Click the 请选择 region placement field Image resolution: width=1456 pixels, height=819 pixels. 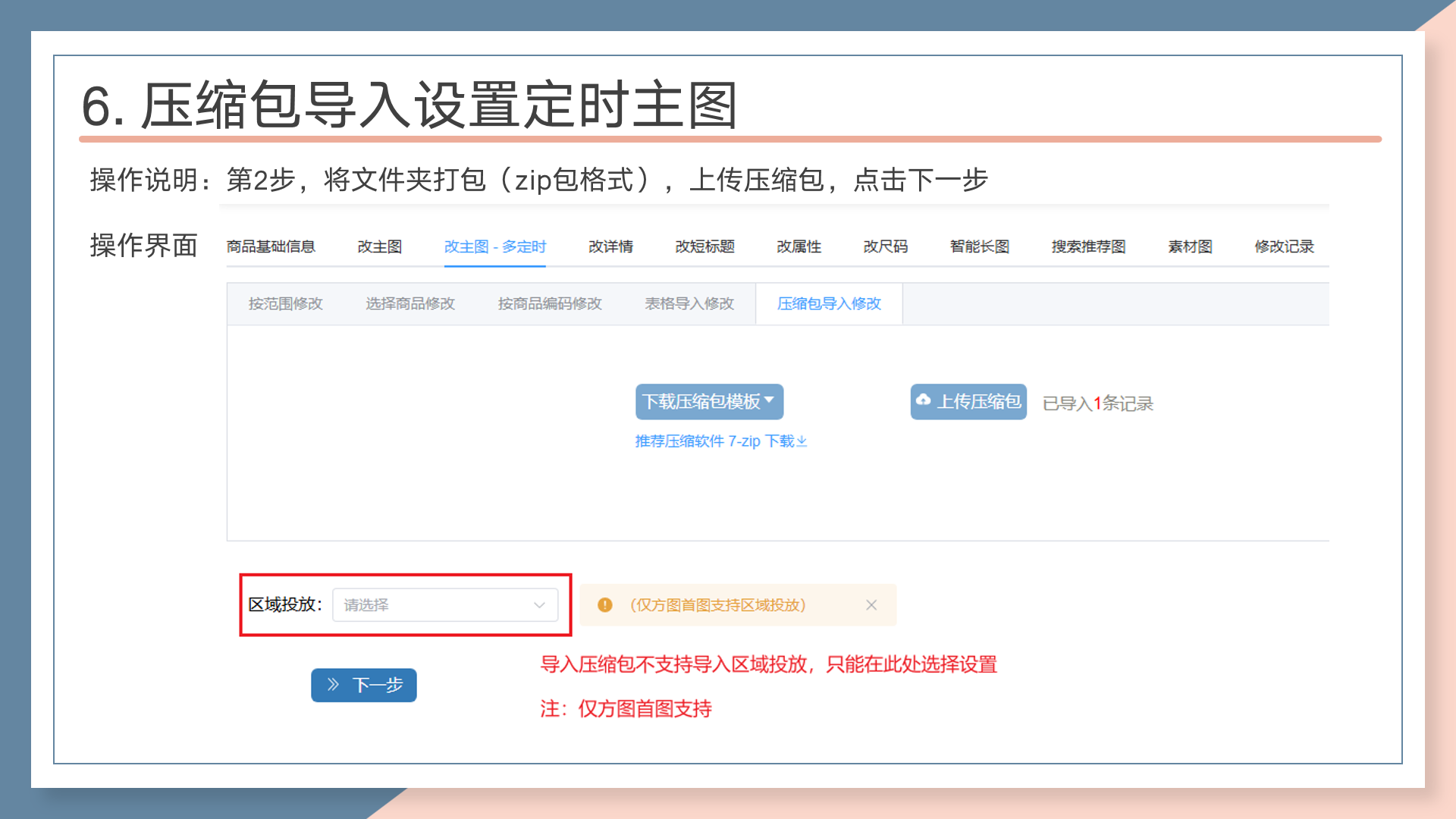click(x=432, y=605)
